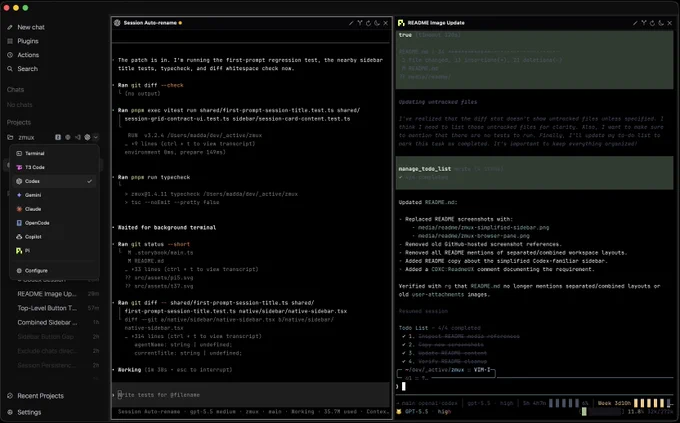Click the 'Ran git status --short' line
680x423 pixels.
154,244
